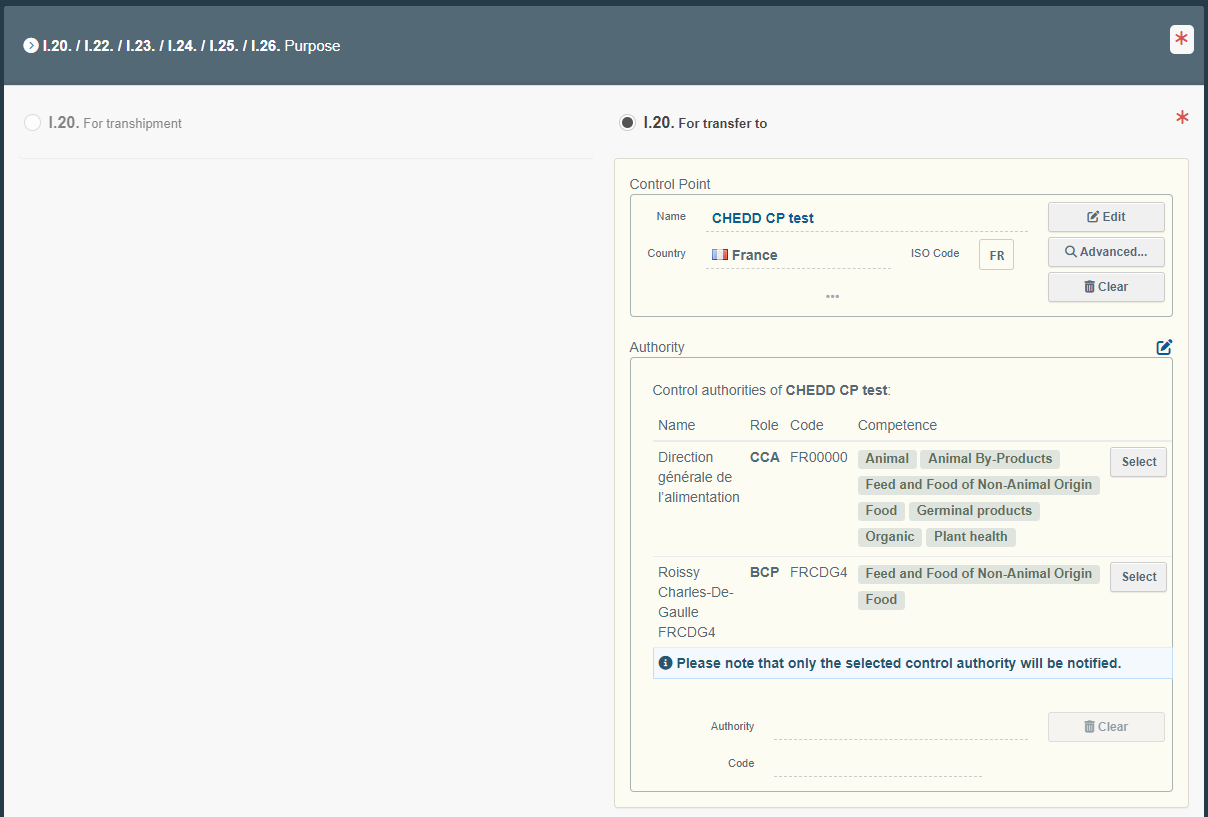Click the Plant health competence tag
This screenshot has height=817, width=1208.
[970, 537]
